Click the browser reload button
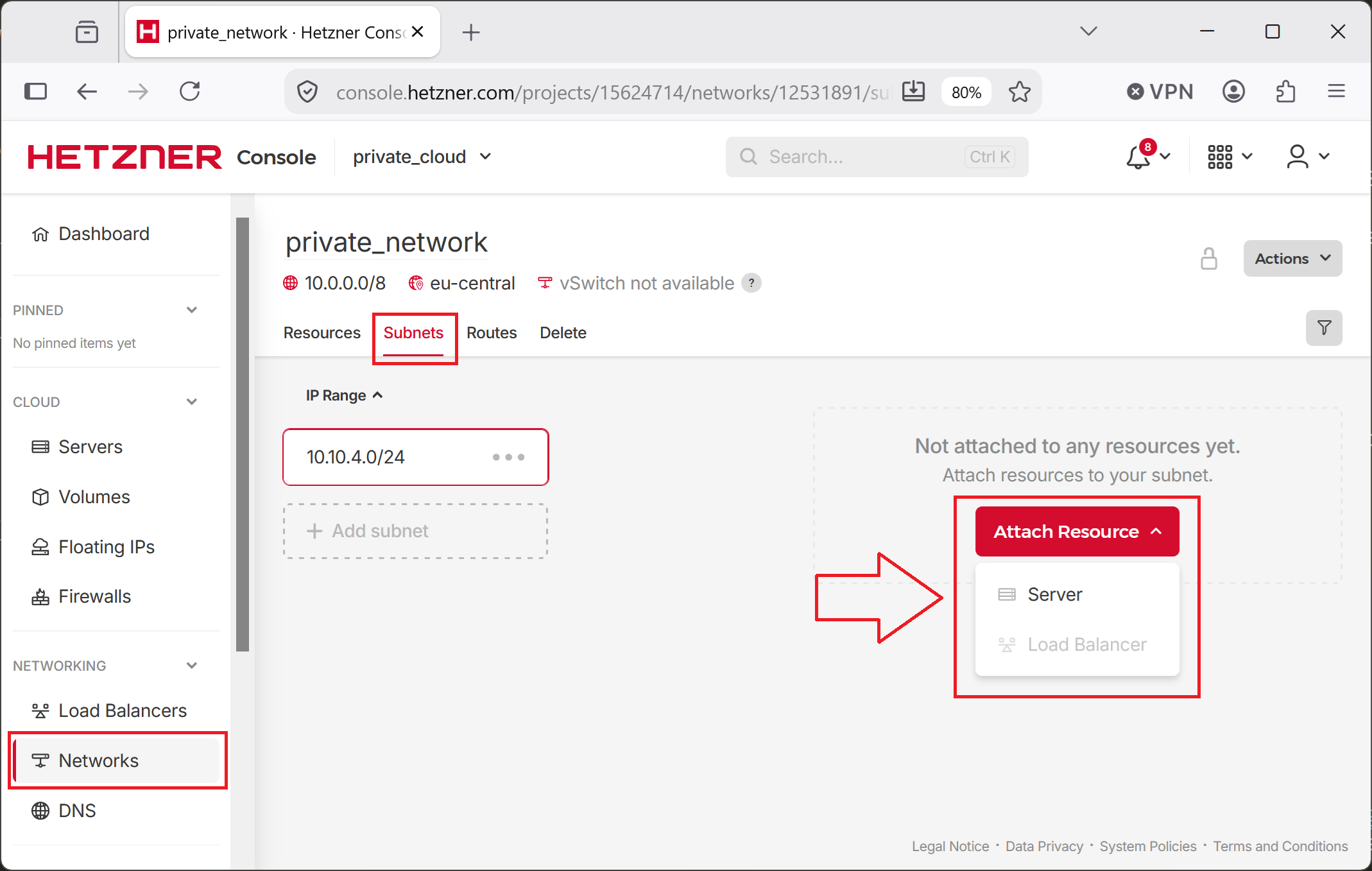 (x=190, y=92)
